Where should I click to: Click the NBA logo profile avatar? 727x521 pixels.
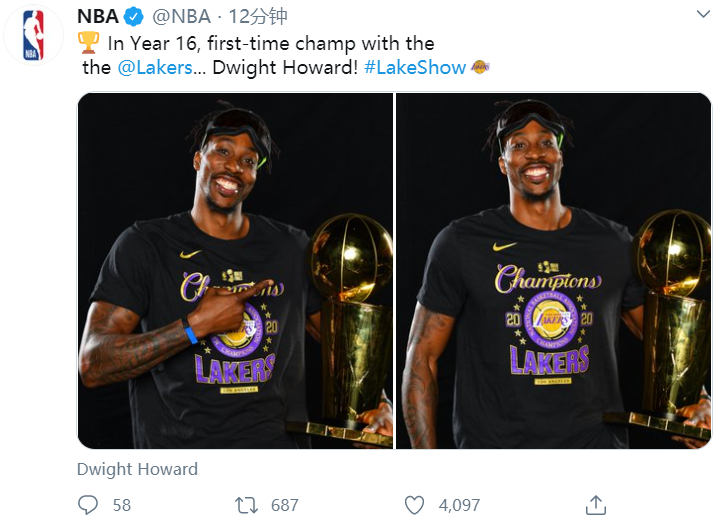pos(33,36)
